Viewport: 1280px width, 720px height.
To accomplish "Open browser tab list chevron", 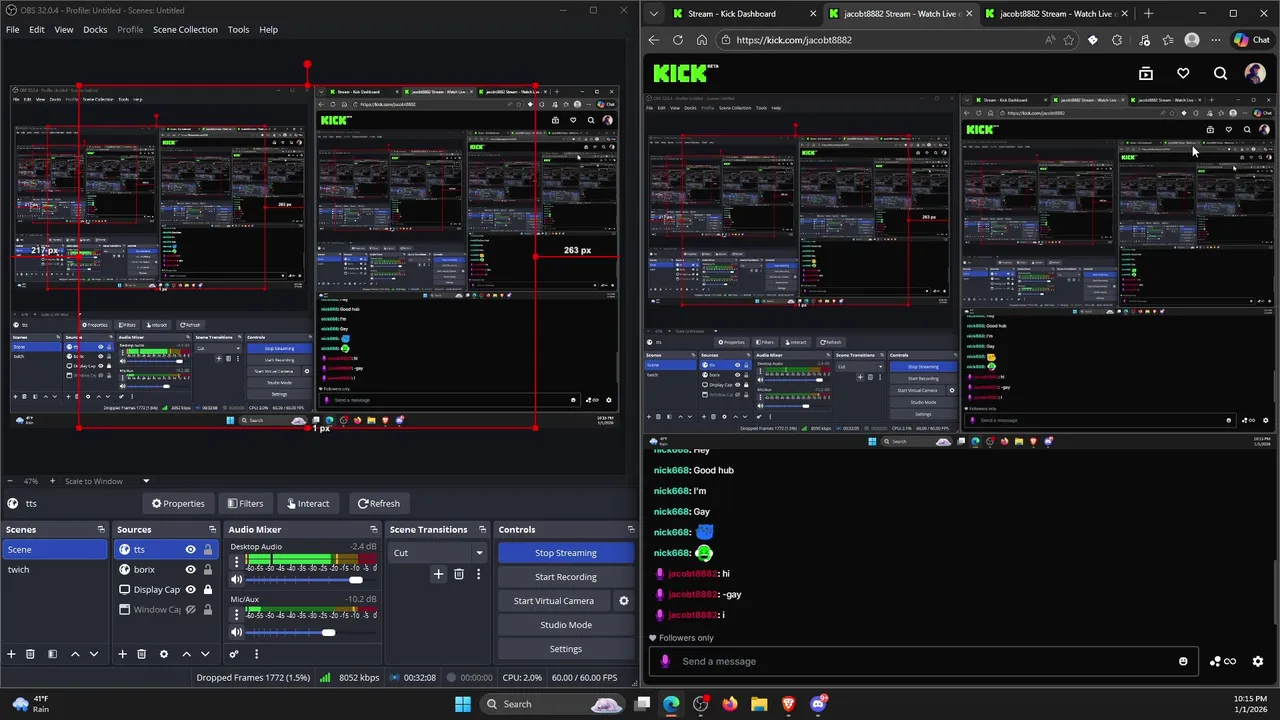I will coord(653,14).
